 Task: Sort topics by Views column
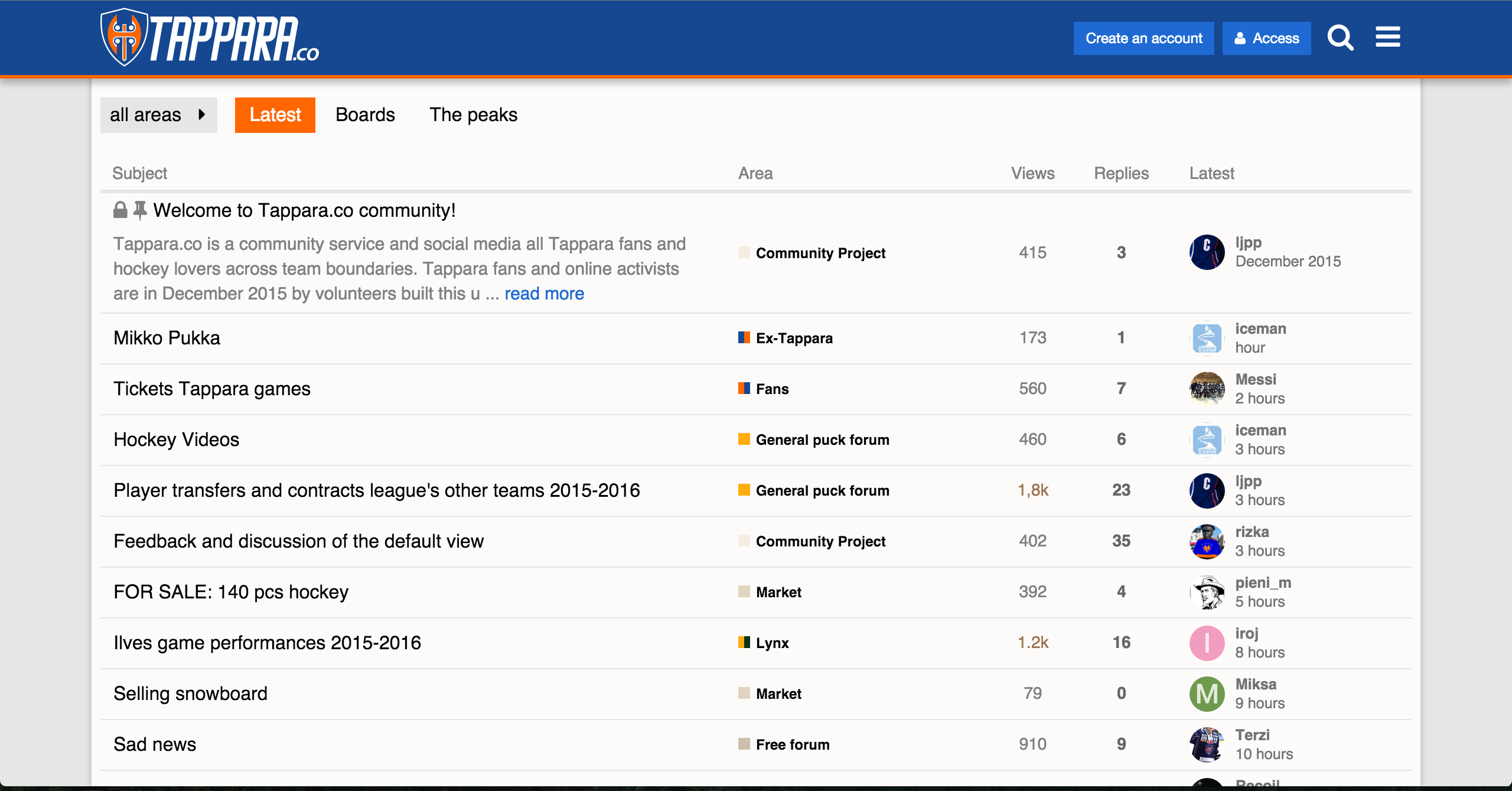pyautogui.click(x=1032, y=173)
